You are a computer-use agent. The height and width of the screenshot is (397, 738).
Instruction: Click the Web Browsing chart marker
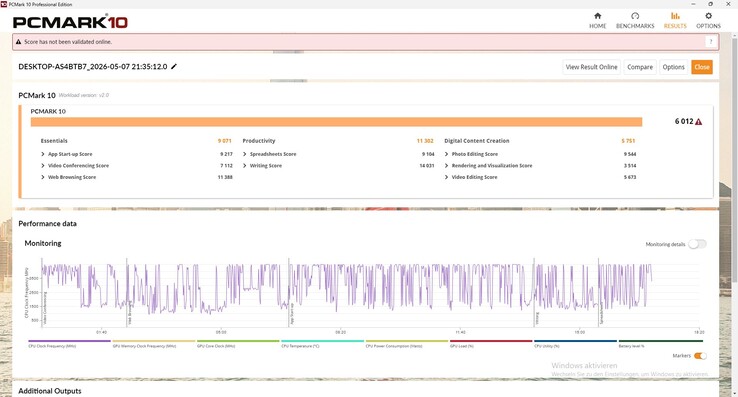pos(129,313)
